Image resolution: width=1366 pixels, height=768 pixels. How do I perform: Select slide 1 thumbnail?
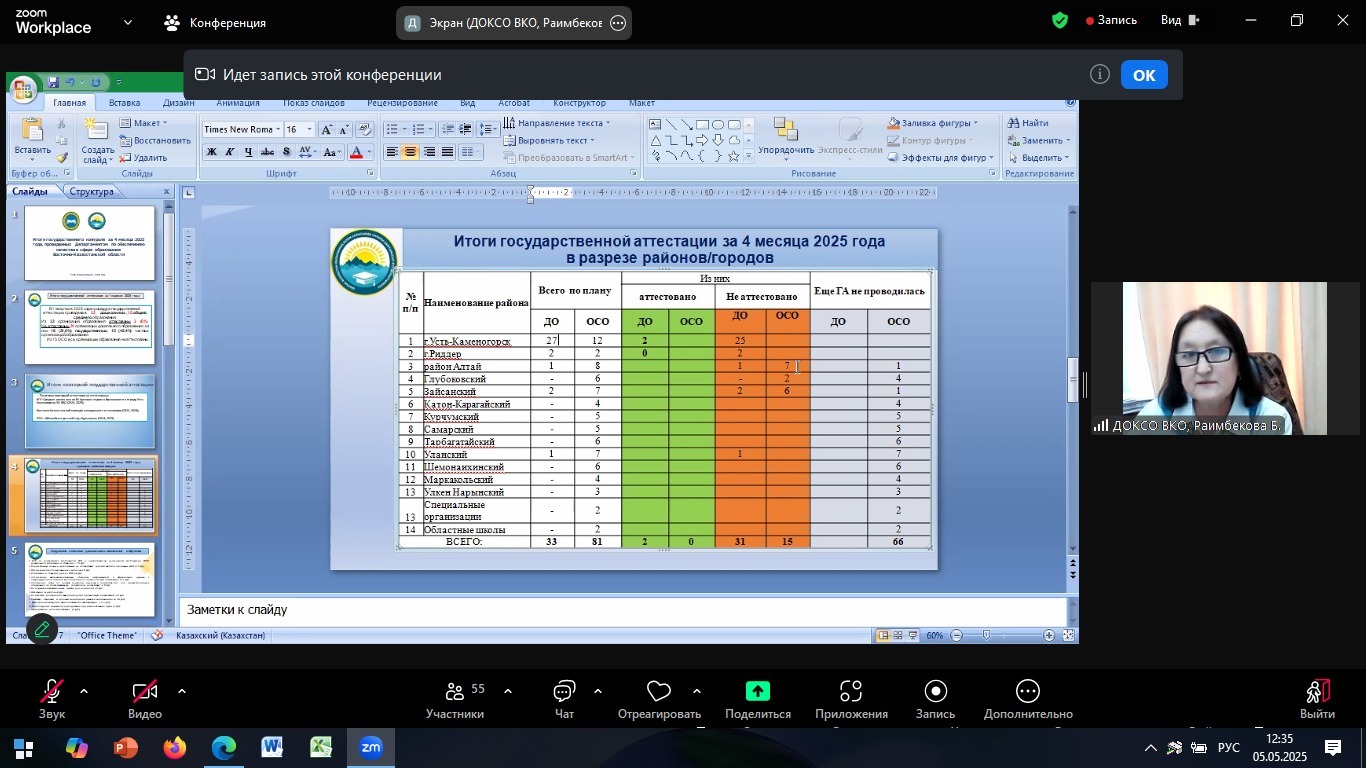point(90,243)
